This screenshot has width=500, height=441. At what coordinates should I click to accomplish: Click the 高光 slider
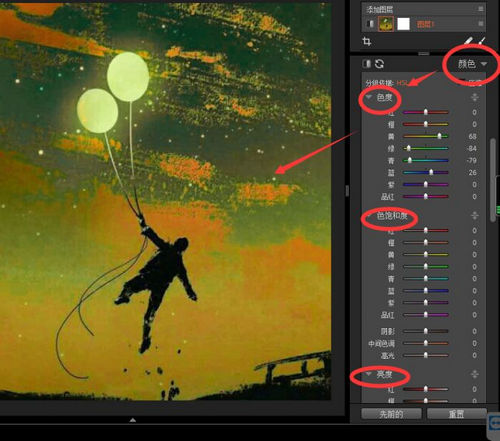[426, 355]
